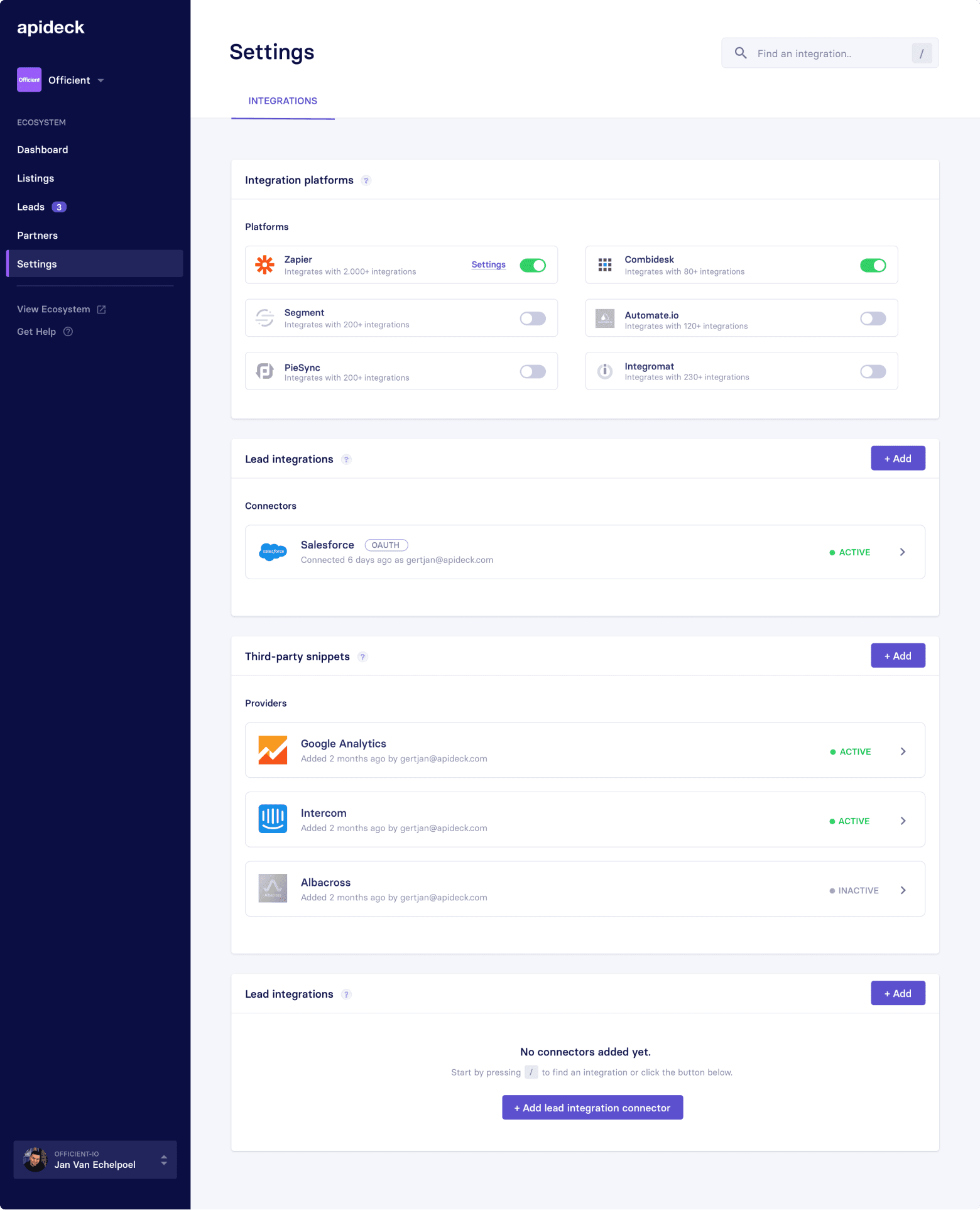
Task: Click Intercom ACTIVE status indicator
Action: pyautogui.click(x=850, y=821)
